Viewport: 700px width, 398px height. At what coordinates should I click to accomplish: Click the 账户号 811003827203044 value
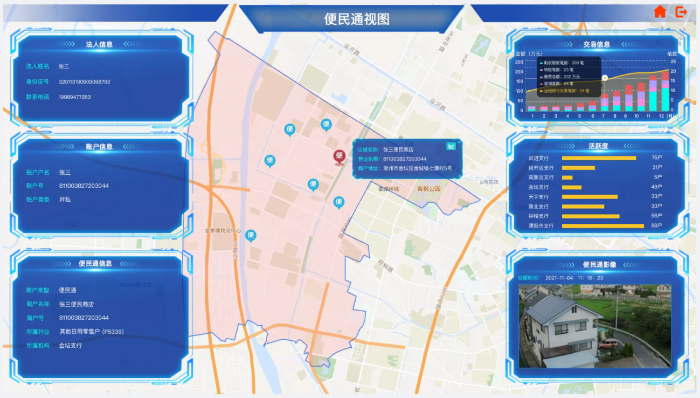click(x=84, y=186)
